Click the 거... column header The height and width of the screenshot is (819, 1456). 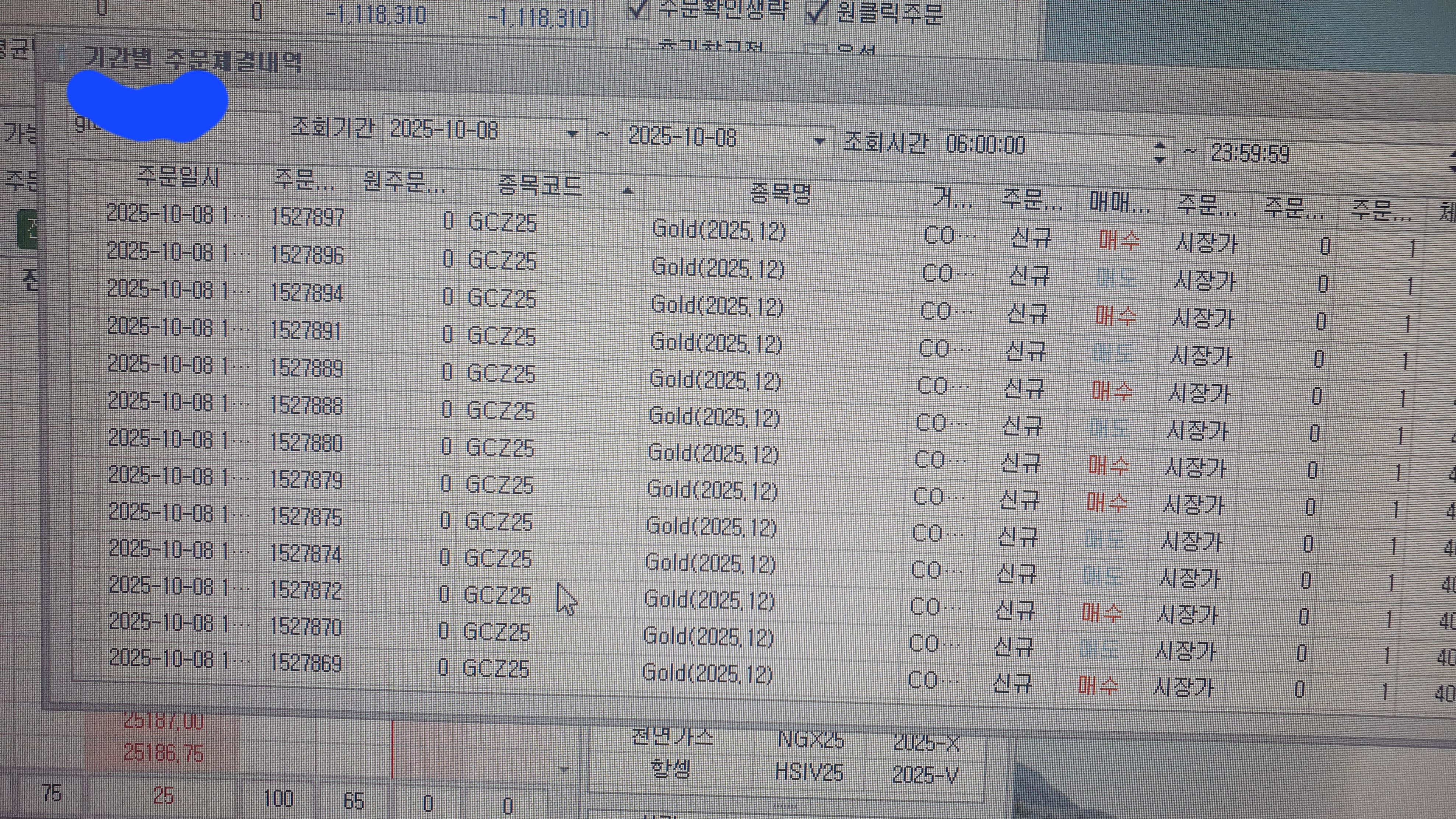952,198
